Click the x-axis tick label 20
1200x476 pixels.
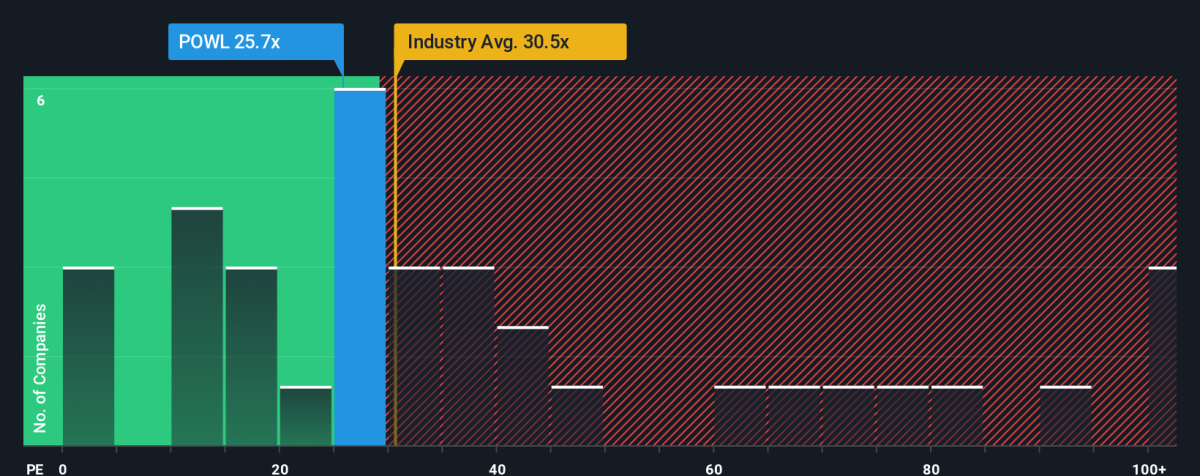tap(280, 469)
